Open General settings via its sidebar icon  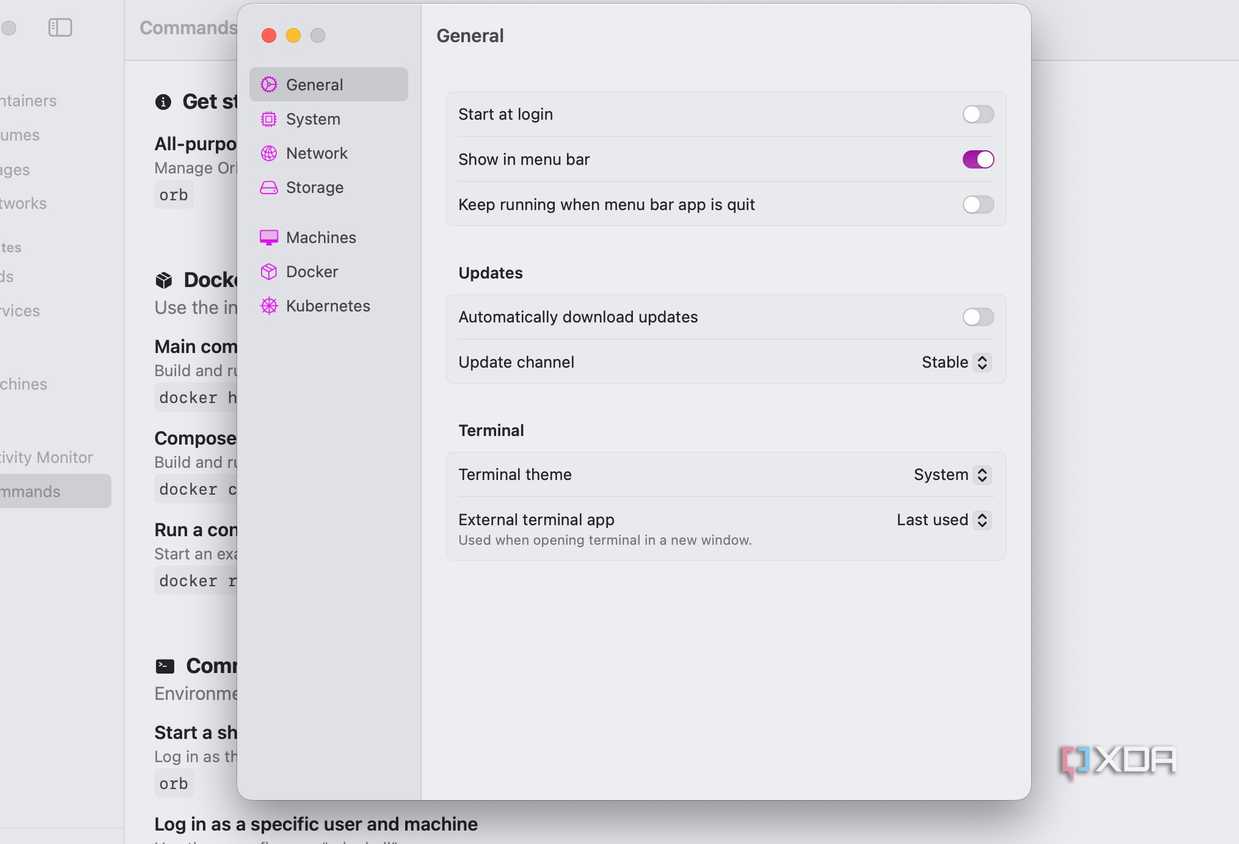coord(268,85)
